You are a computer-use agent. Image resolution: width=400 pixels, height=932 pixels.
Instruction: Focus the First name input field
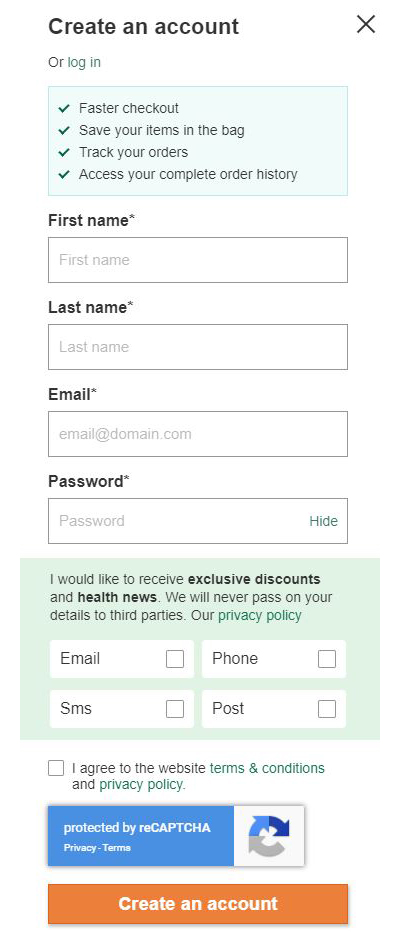198,260
